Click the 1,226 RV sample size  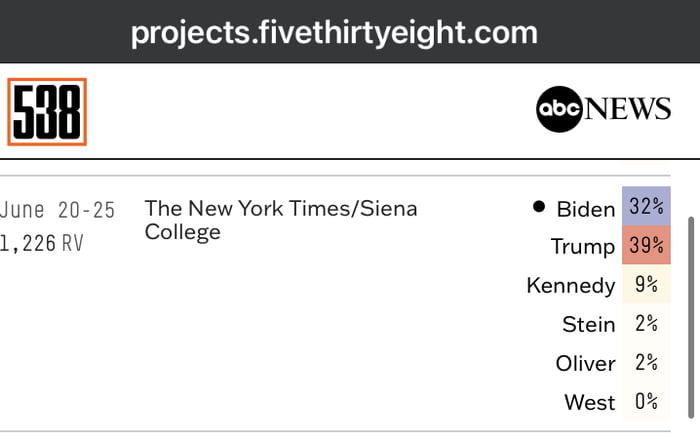[42, 242]
